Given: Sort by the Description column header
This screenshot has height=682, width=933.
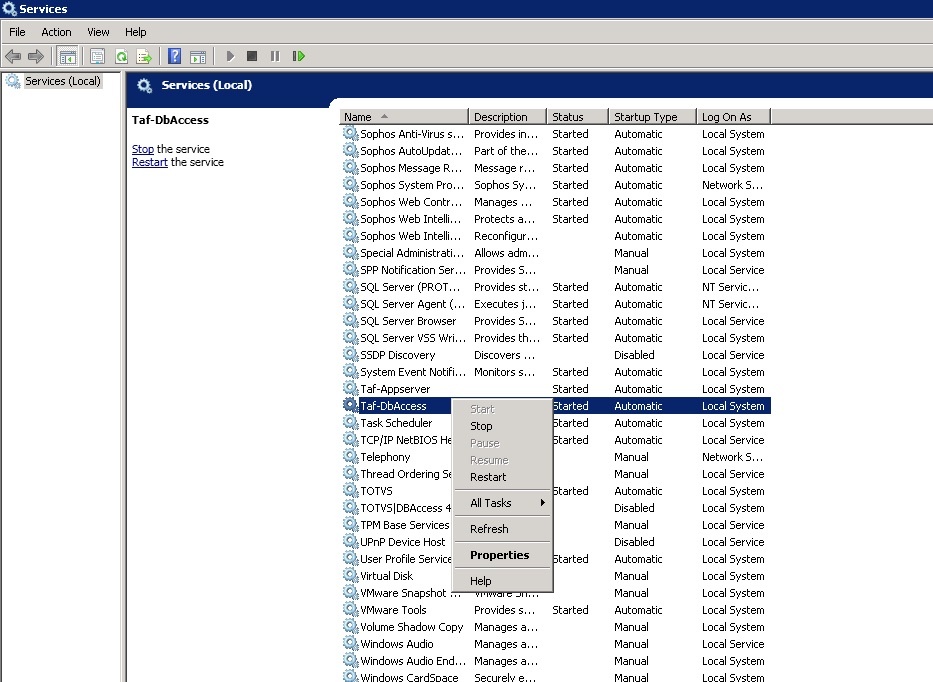Looking at the screenshot, I should tap(507, 117).
